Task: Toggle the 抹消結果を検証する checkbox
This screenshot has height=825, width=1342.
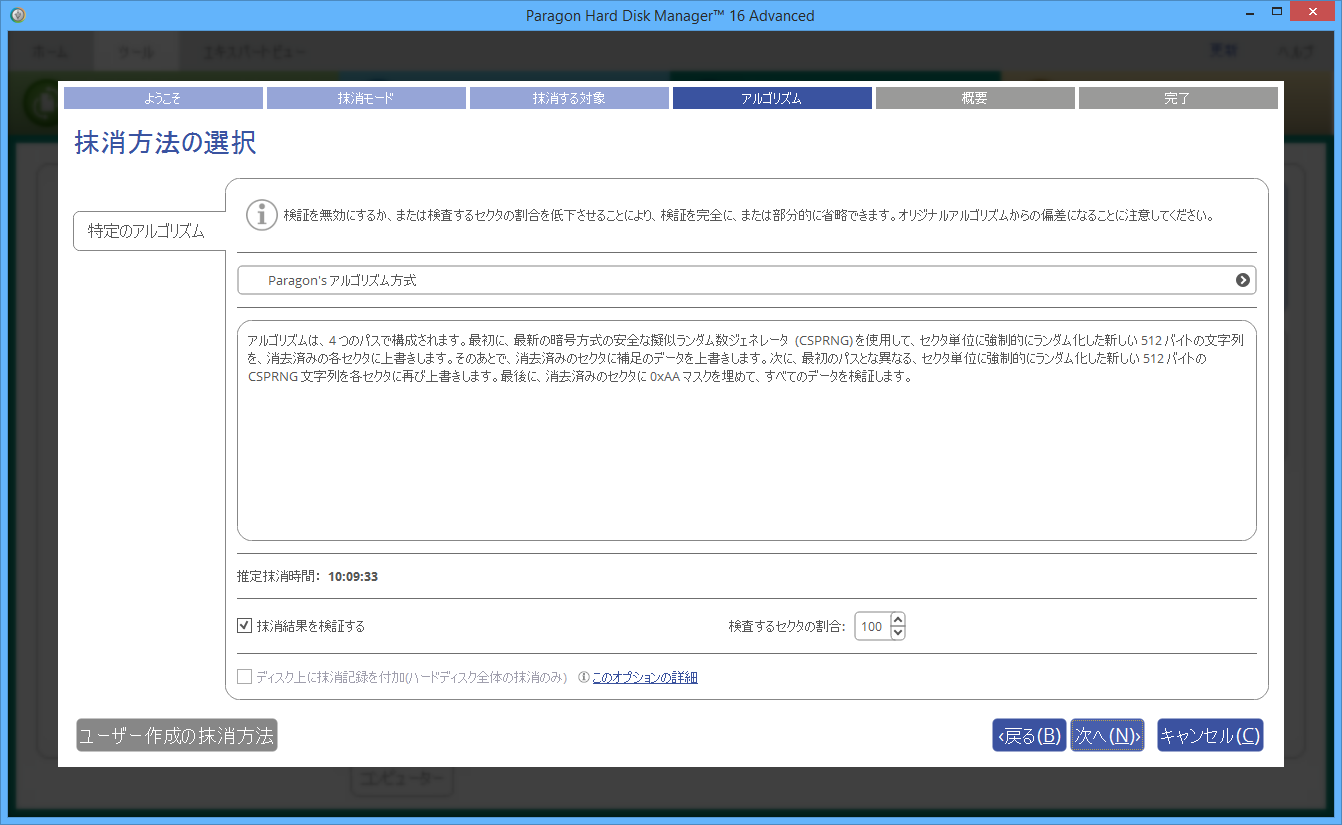Action: coord(244,626)
